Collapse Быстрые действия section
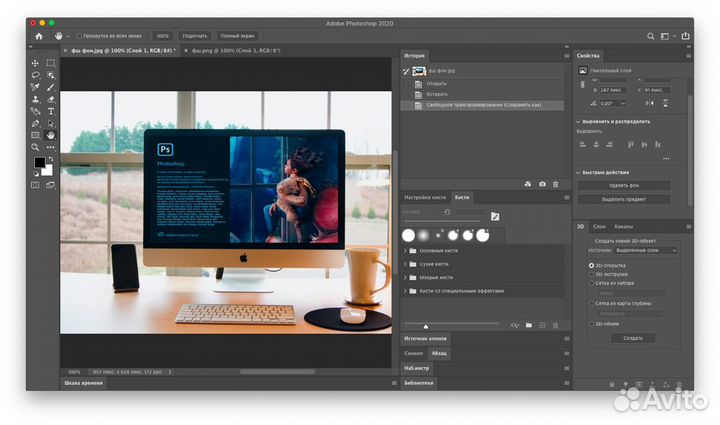720x425 pixels. pyautogui.click(x=578, y=173)
